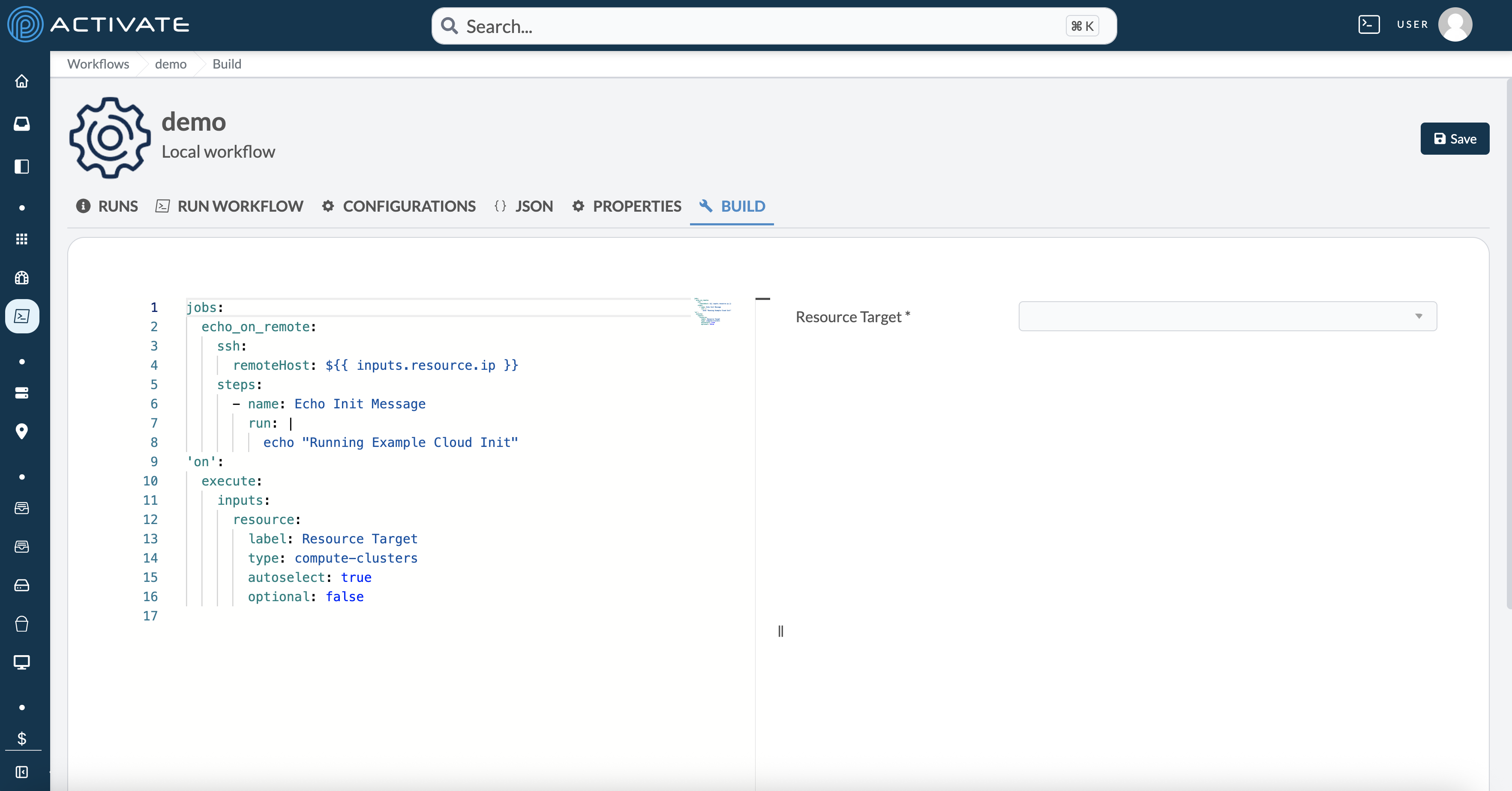
Task: Click the server stack sidebar icon
Action: pos(22,393)
